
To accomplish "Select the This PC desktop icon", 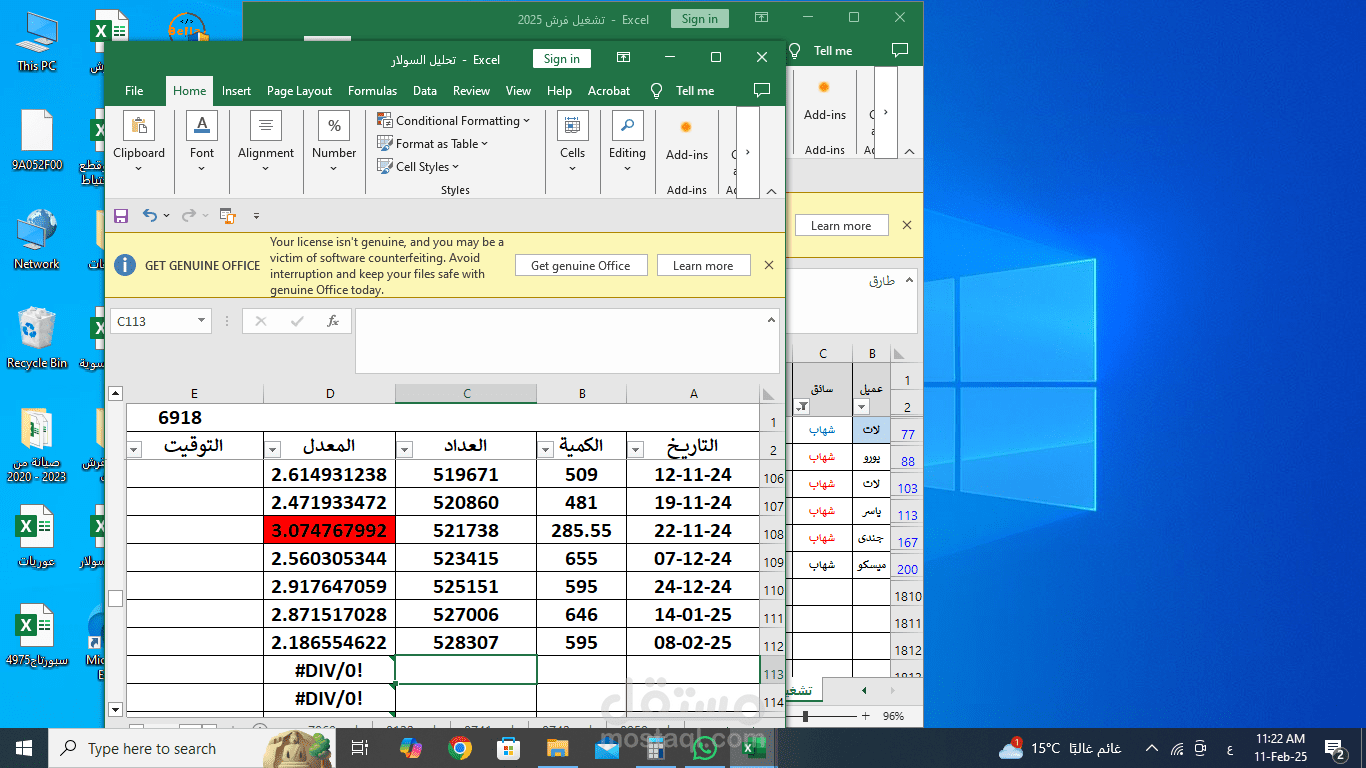I will (37, 42).
